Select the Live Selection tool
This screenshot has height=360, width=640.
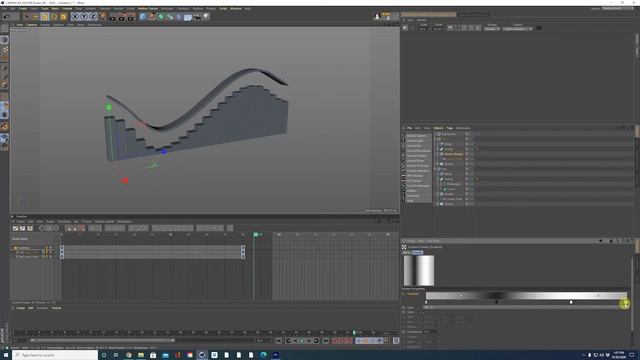[27, 17]
